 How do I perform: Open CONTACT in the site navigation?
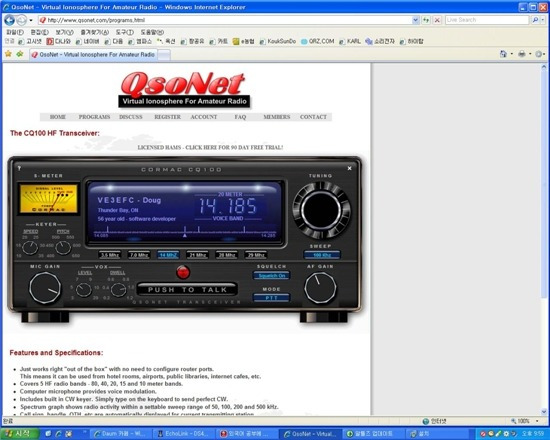(x=313, y=117)
